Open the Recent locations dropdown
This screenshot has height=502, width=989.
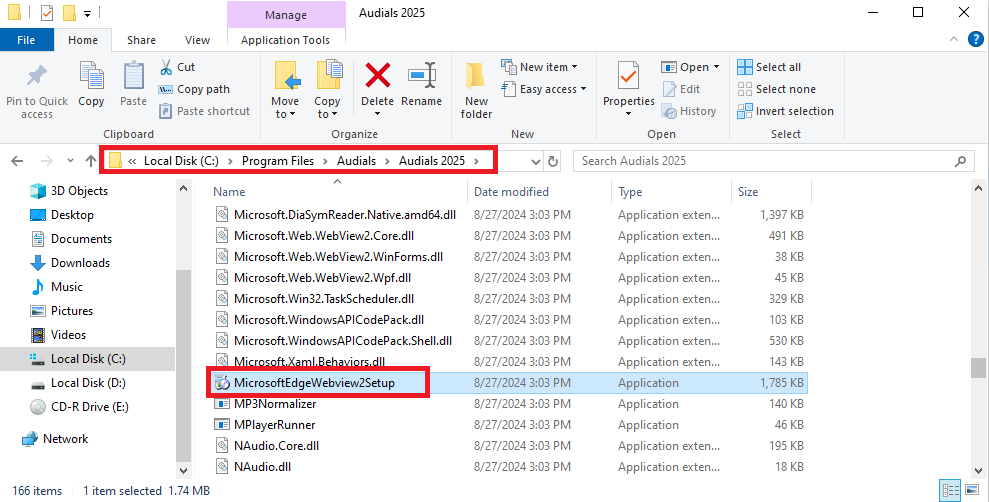pos(70,161)
